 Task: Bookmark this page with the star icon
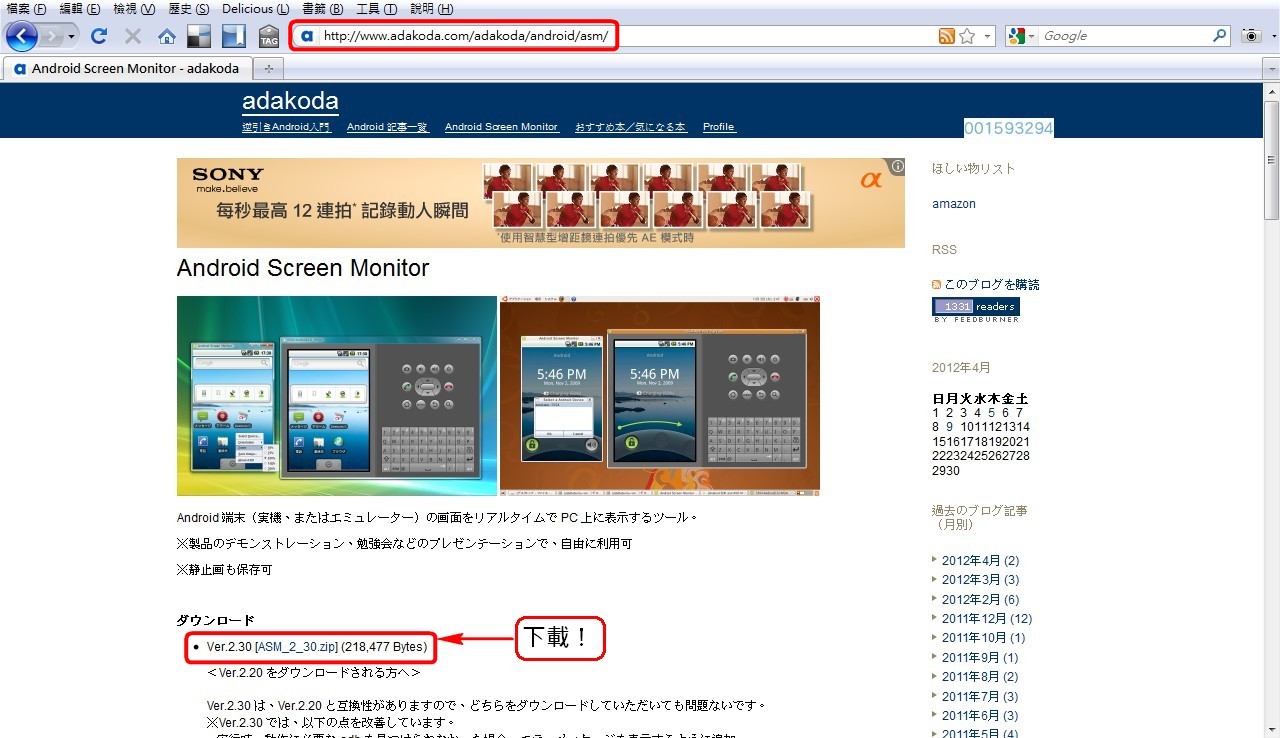point(967,36)
